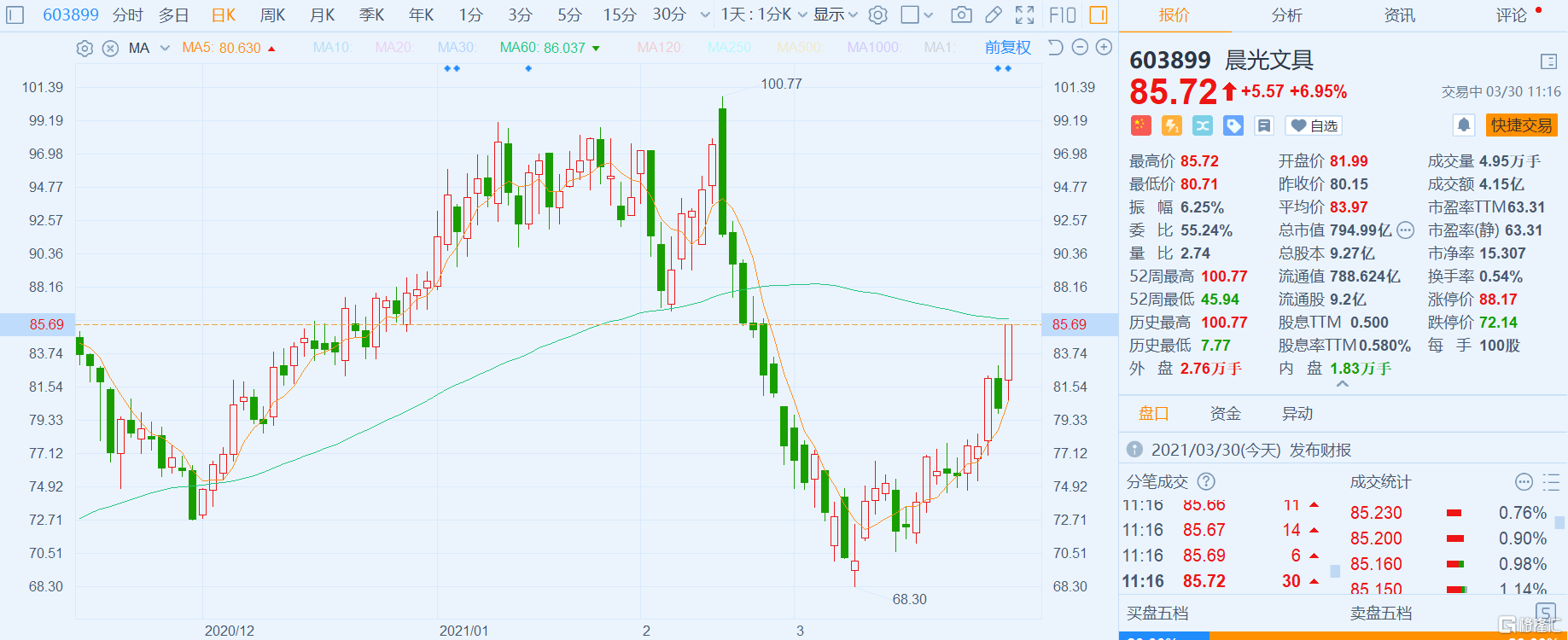Open the F10 company info view

click(1063, 15)
